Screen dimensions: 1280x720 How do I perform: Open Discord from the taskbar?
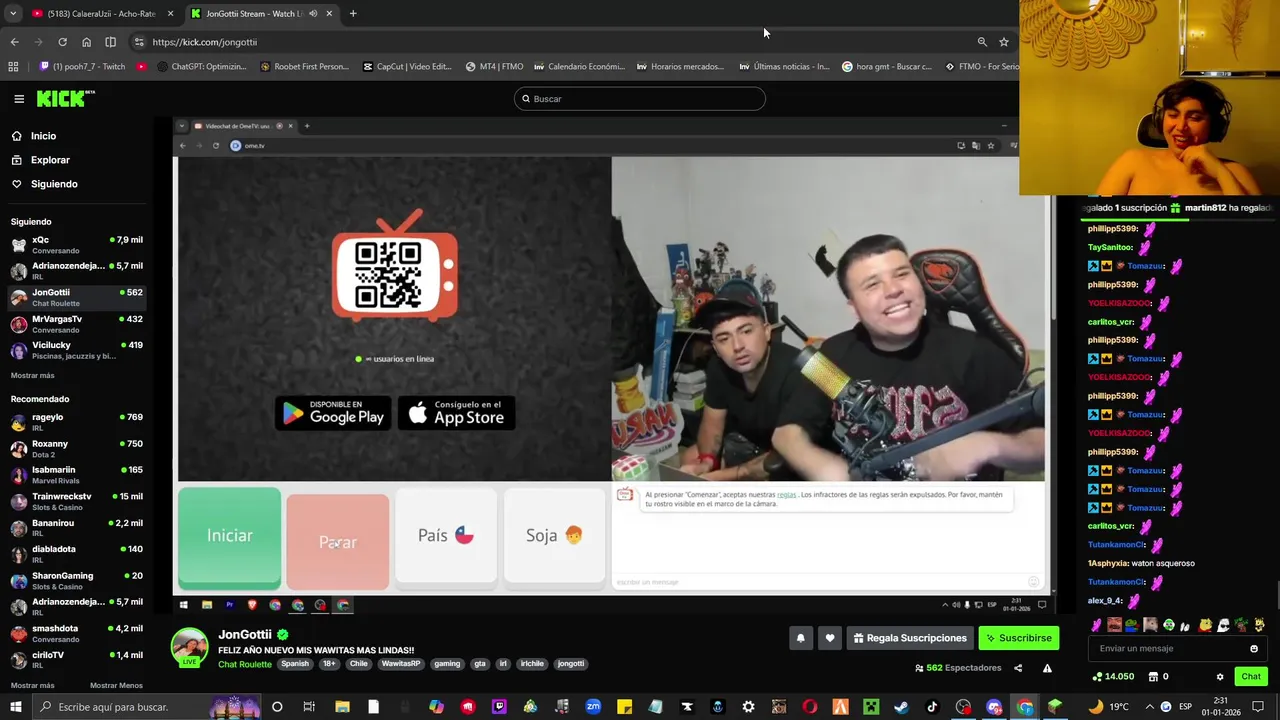point(994,707)
